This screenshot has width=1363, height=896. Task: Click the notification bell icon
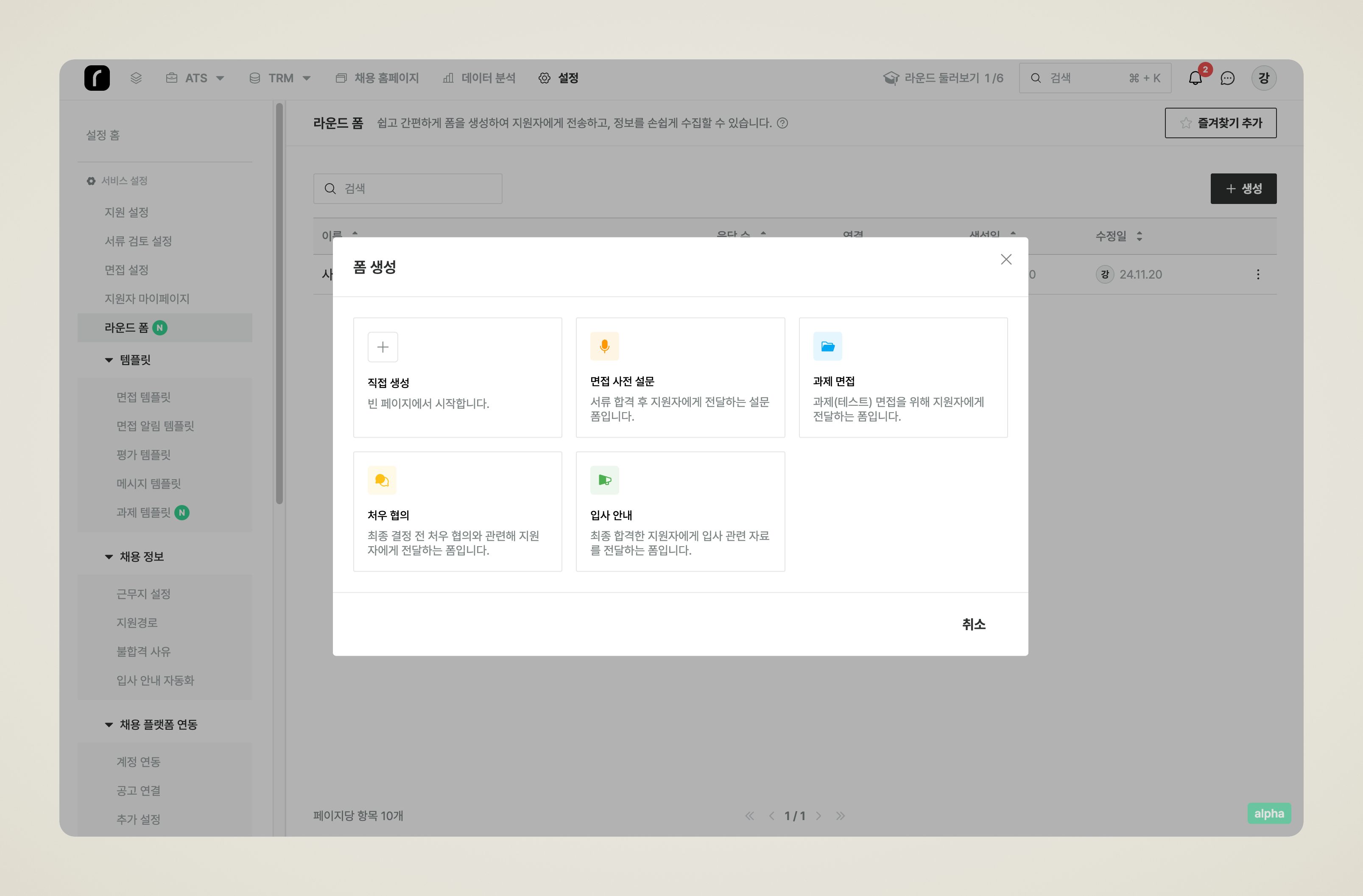[x=1195, y=78]
